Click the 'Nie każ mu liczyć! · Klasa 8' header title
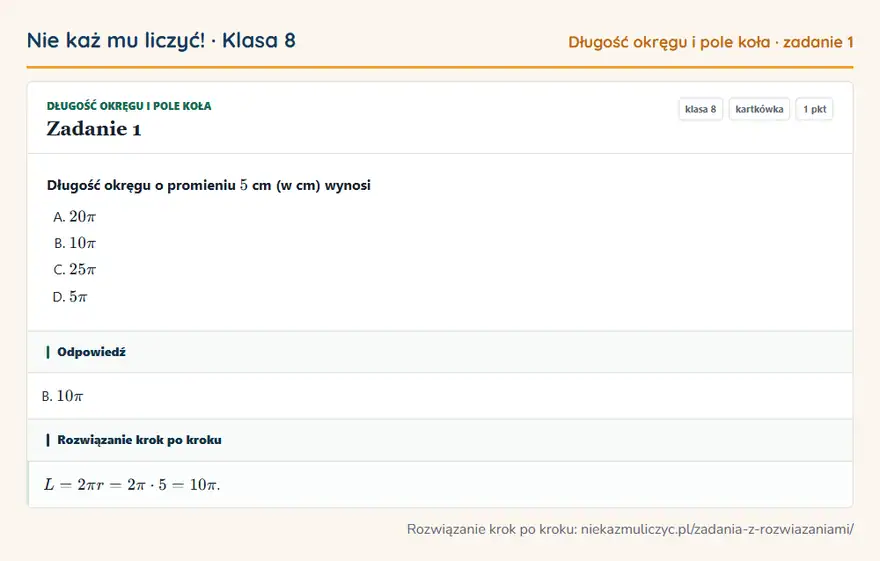Viewport: 880px width, 561px height. [x=161, y=41]
